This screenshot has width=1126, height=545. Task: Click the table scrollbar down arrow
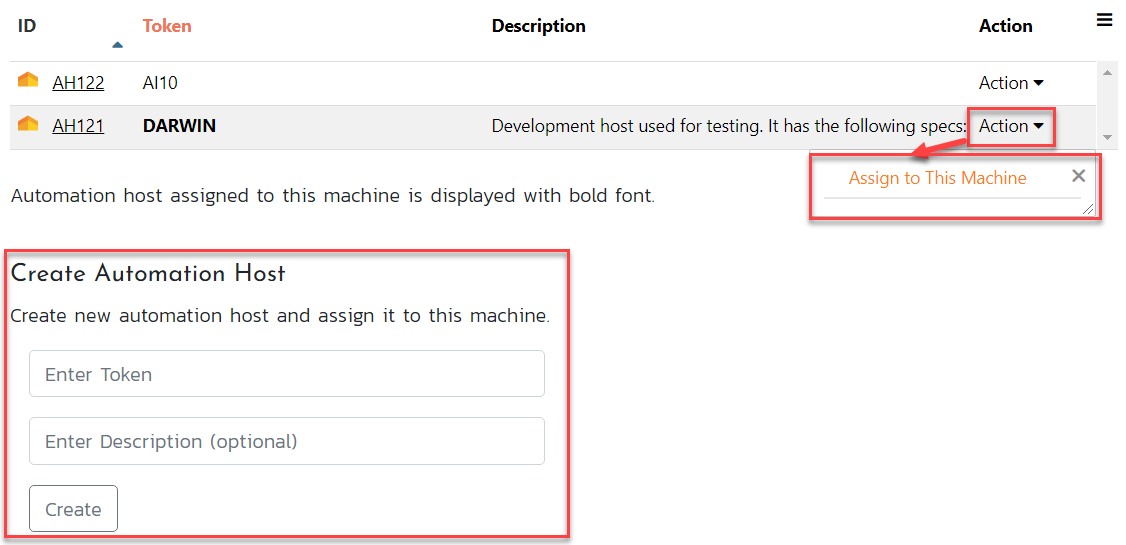[1107, 137]
